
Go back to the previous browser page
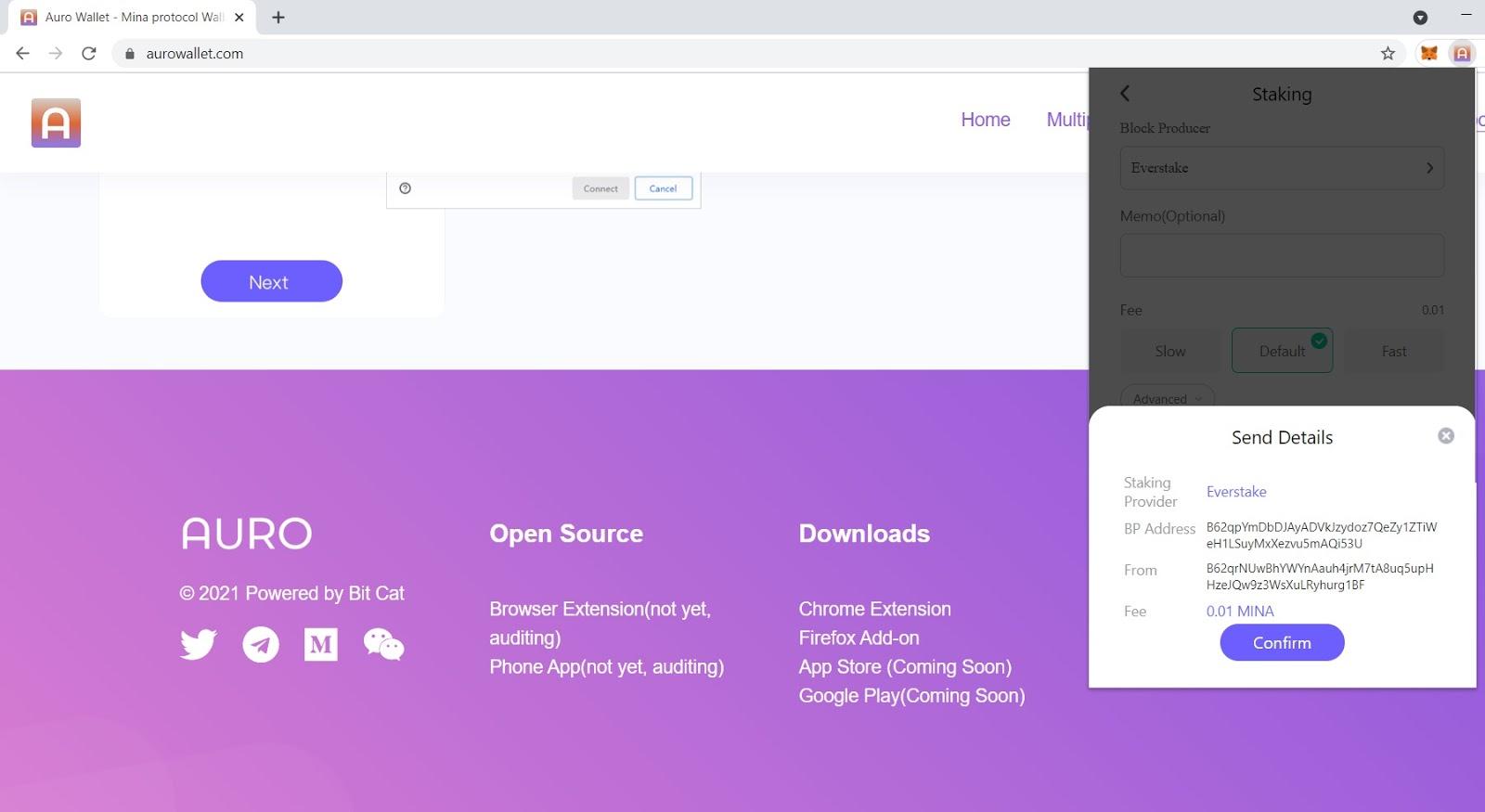pos(23,54)
